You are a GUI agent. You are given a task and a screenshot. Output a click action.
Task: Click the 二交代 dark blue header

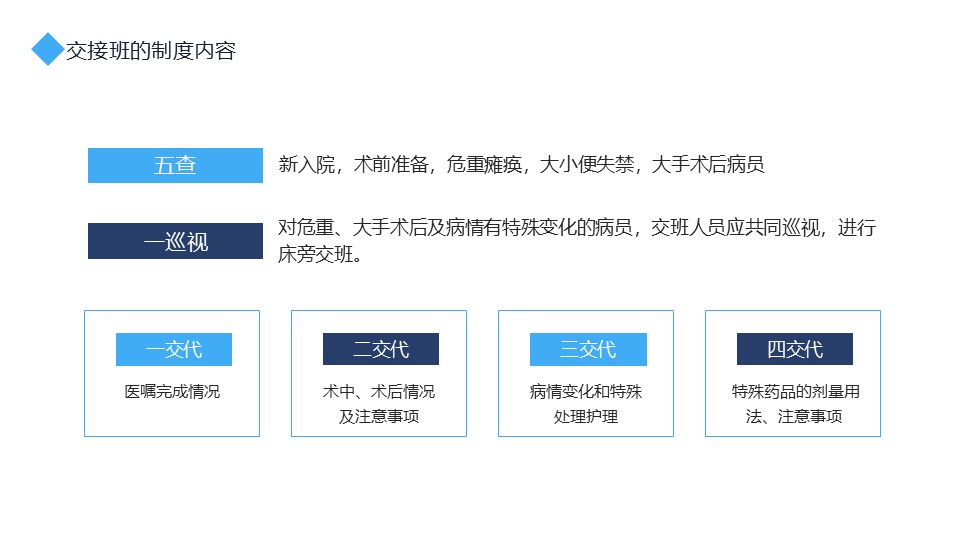(x=381, y=349)
